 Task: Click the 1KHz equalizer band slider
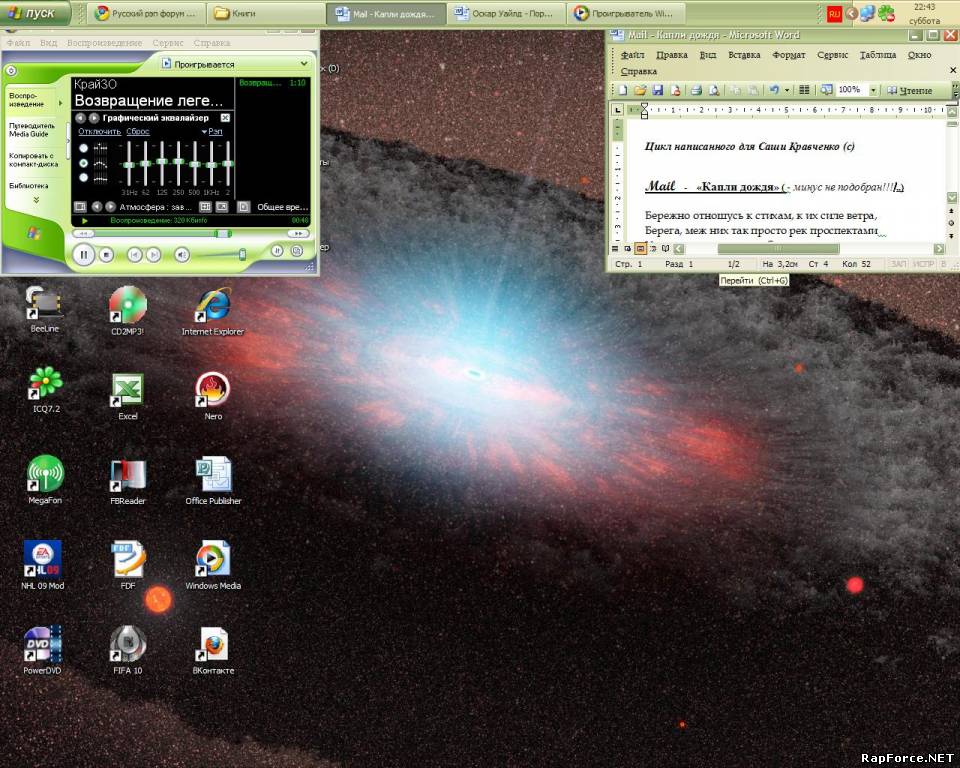click(211, 164)
